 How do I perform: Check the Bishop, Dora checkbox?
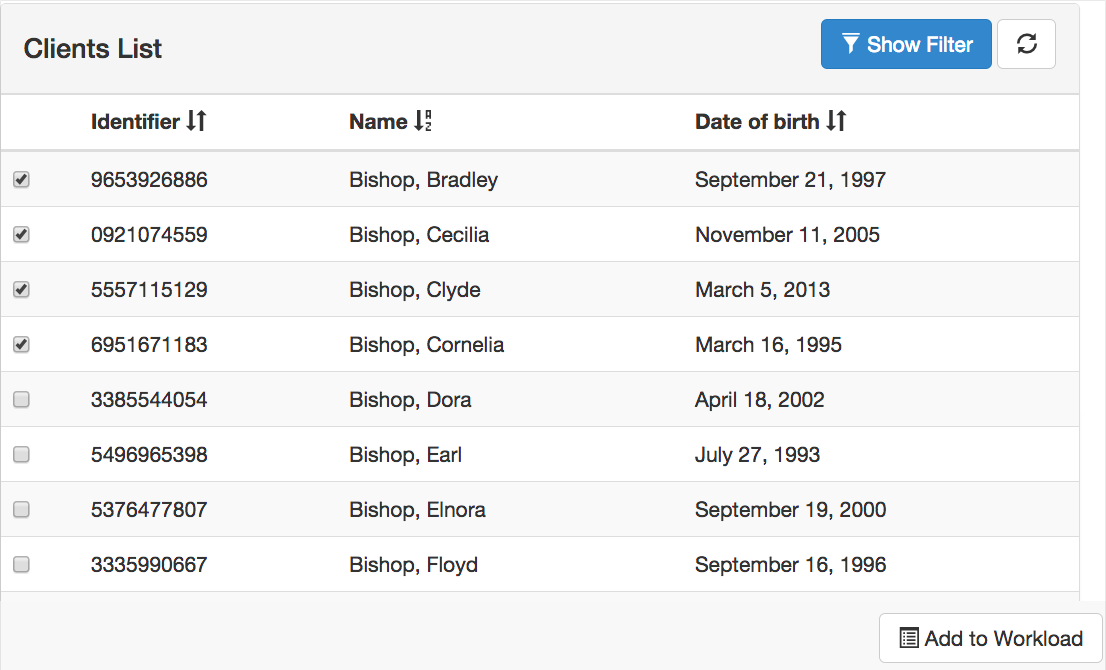(21, 399)
